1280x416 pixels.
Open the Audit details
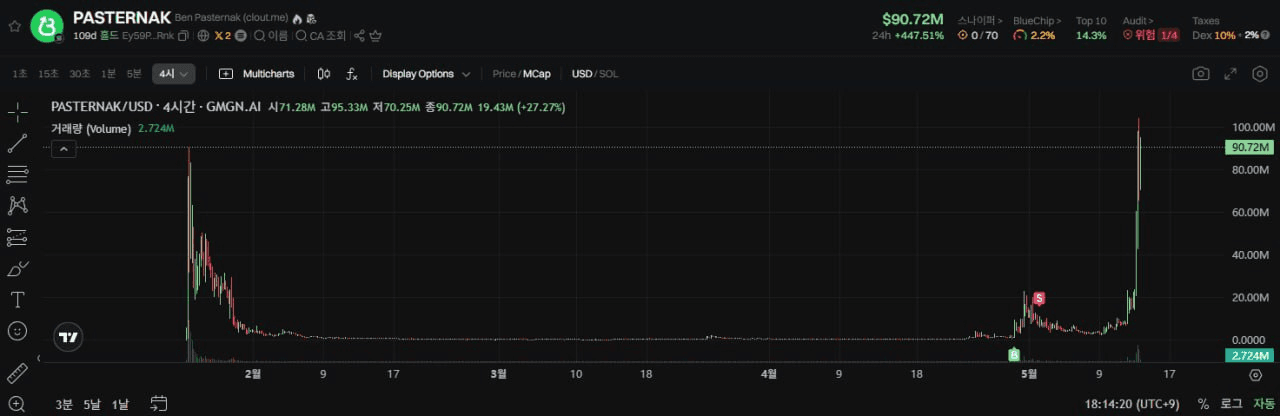[1138, 20]
